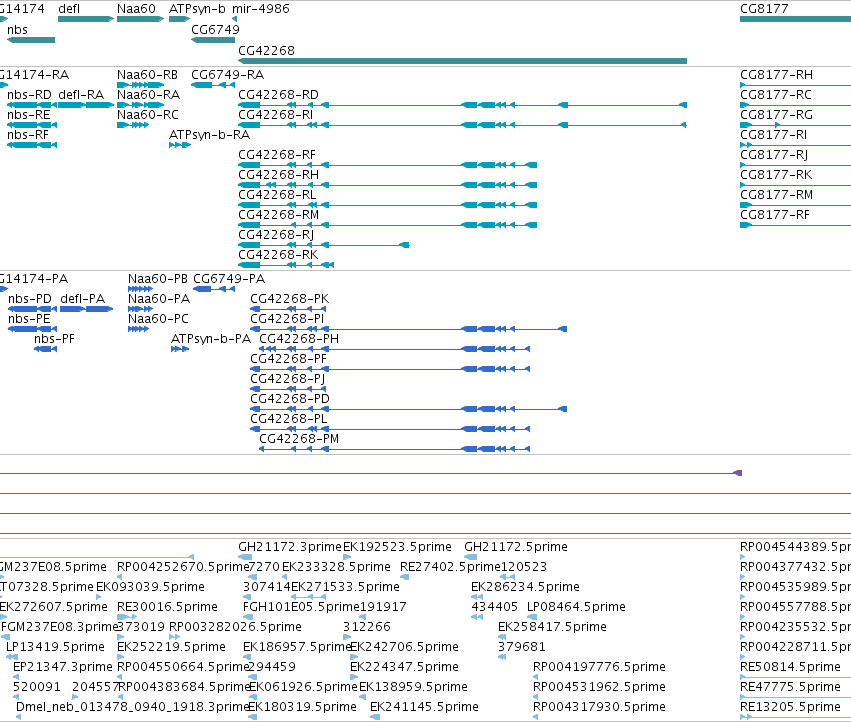
Task: Open transcript CG8177-RH label
Action: point(777,74)
